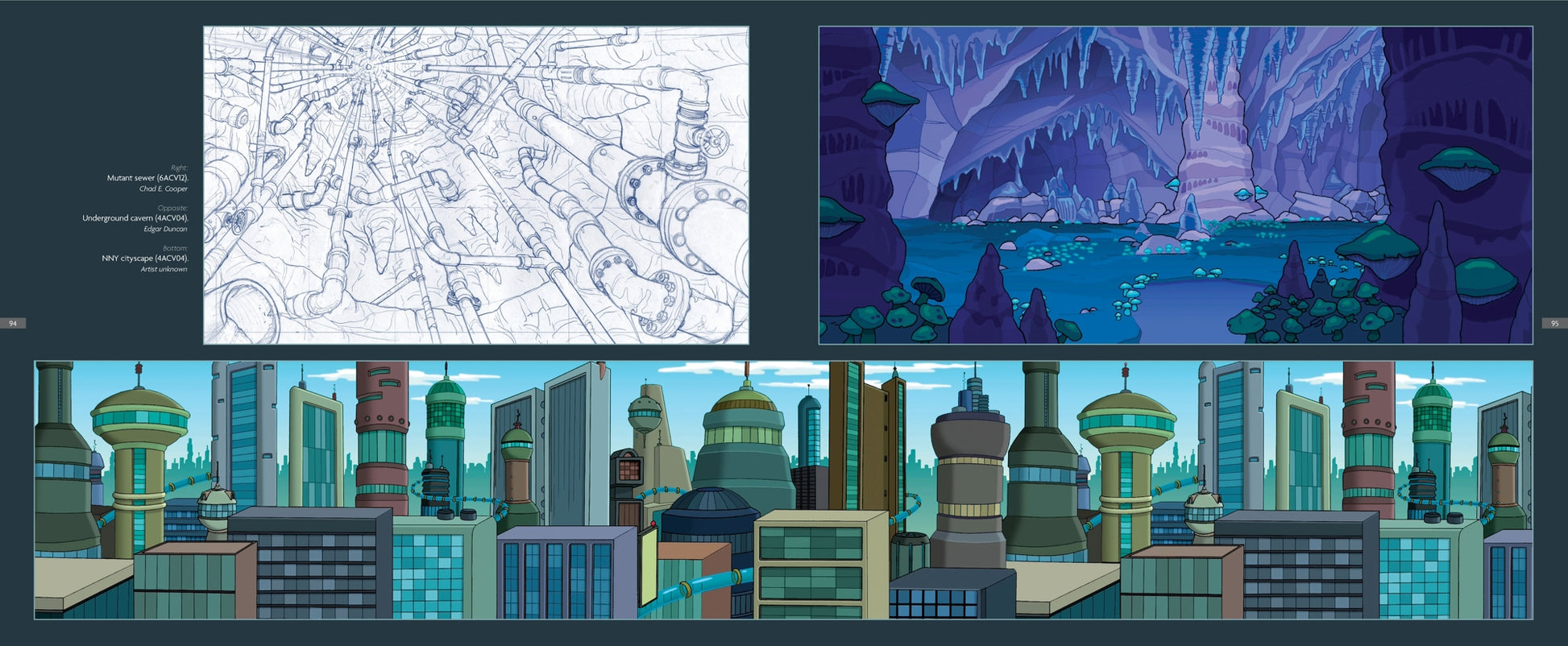Click the "Right:" caption label

click(178, 168)
